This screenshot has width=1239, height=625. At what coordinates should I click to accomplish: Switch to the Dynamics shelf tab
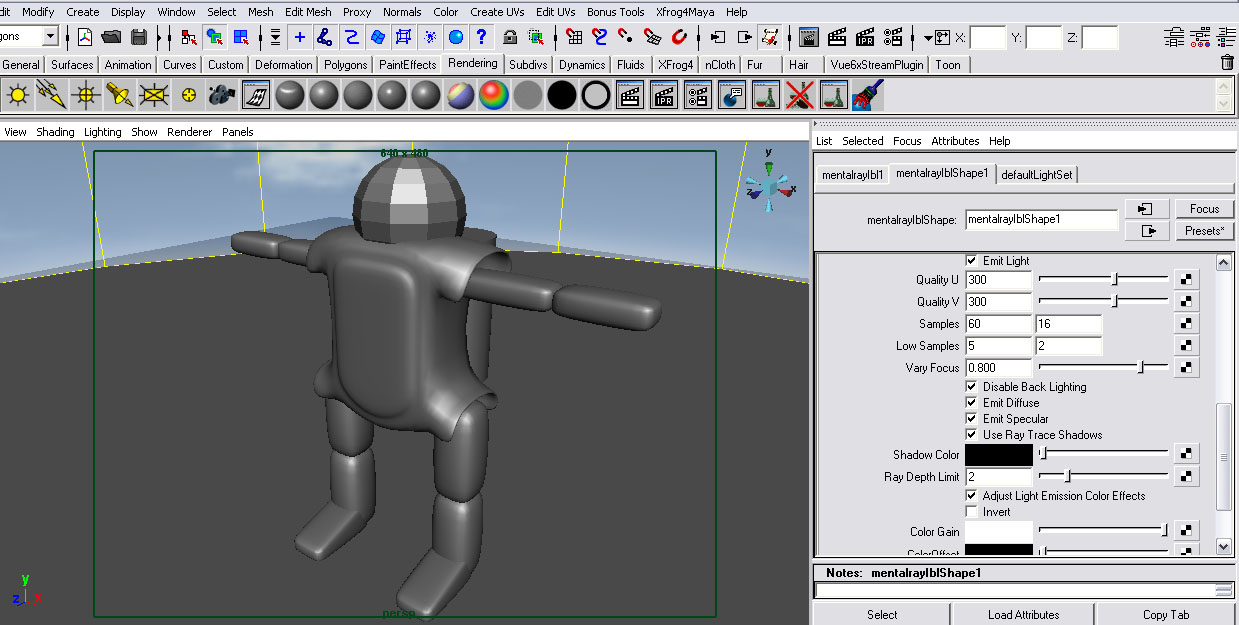coord(582,65)
